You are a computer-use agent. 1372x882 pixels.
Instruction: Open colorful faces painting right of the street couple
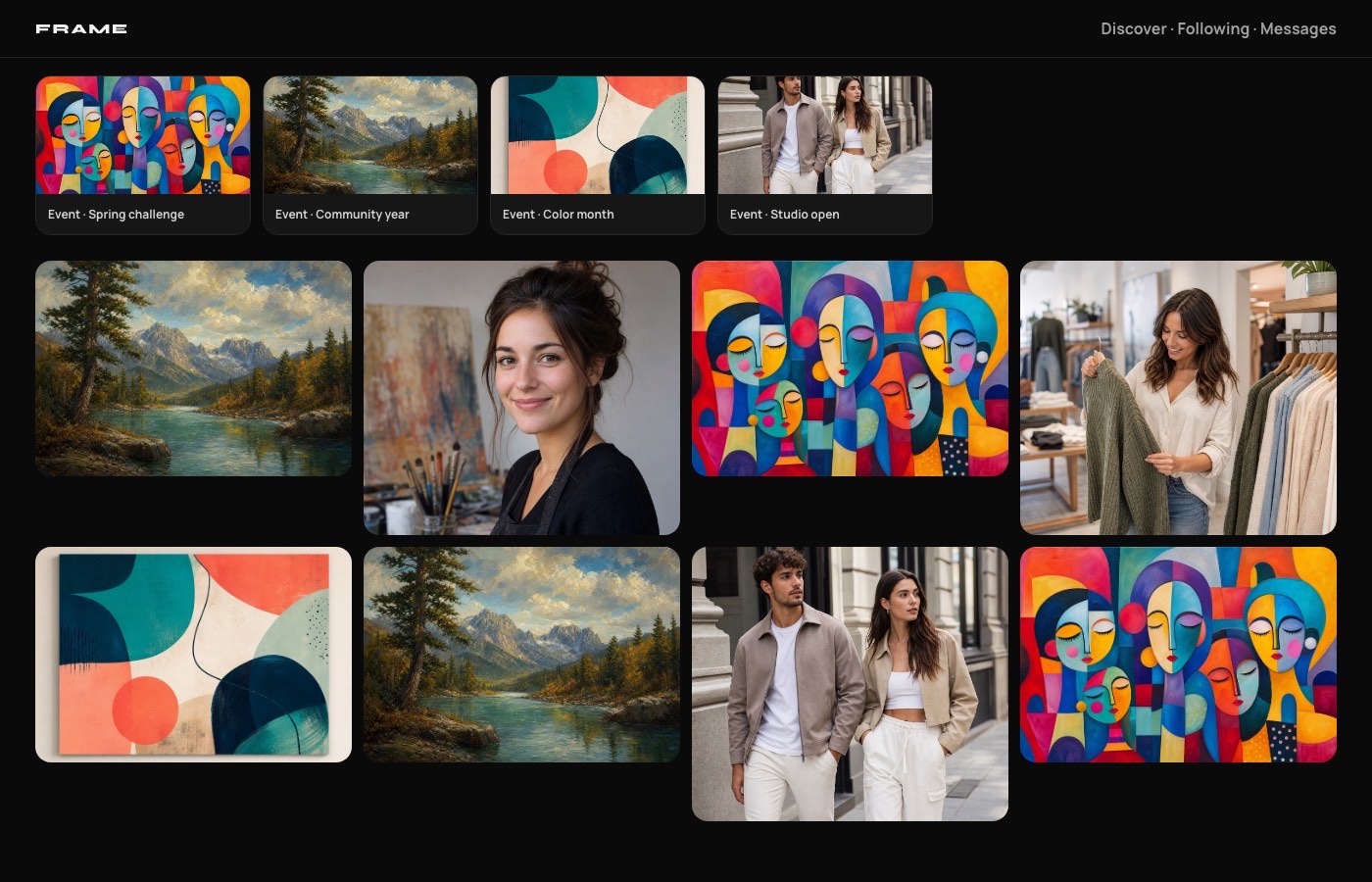pyautogui.click(x=1178, y=655)
